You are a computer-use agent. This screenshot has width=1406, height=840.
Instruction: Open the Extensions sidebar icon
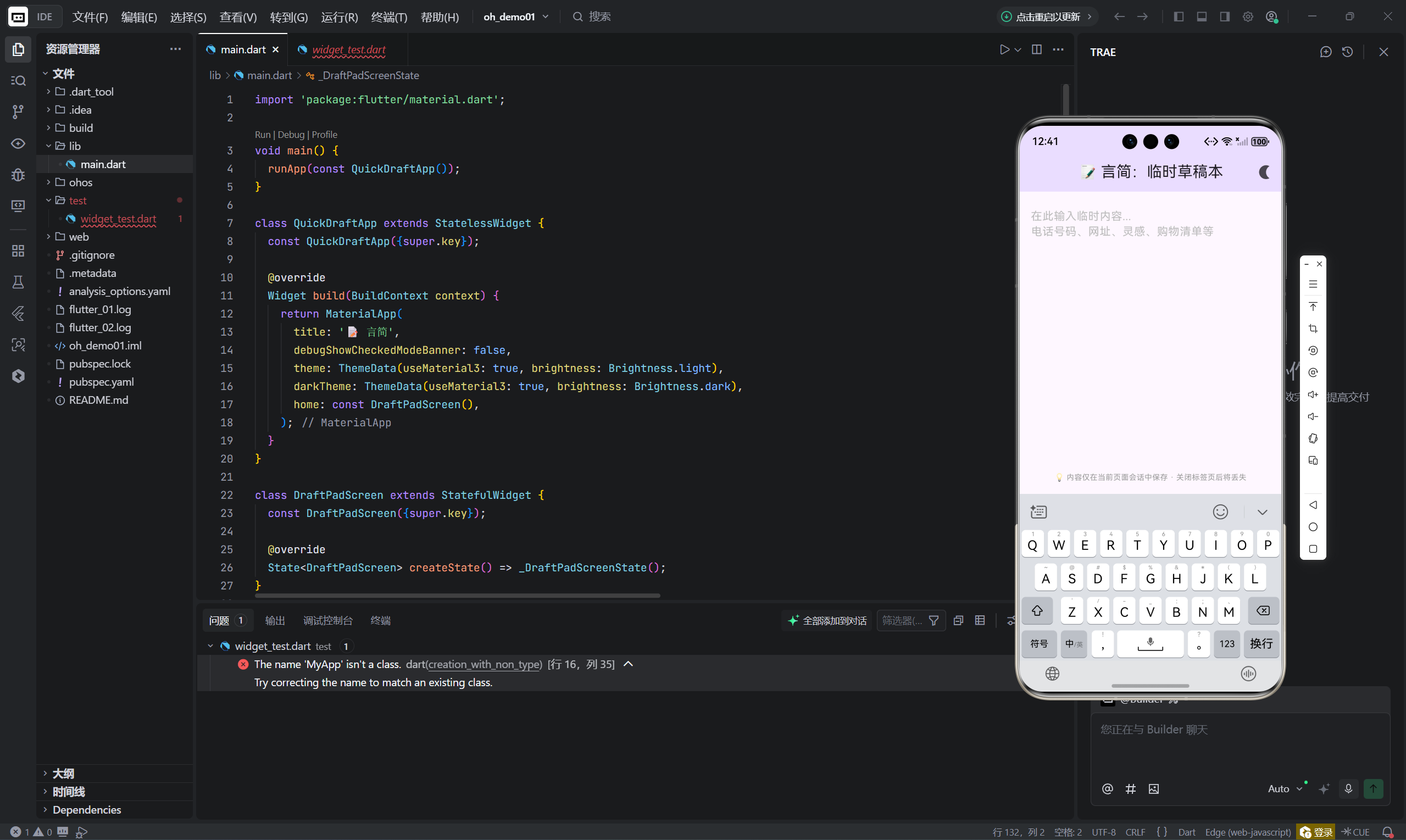click(18, 250)
